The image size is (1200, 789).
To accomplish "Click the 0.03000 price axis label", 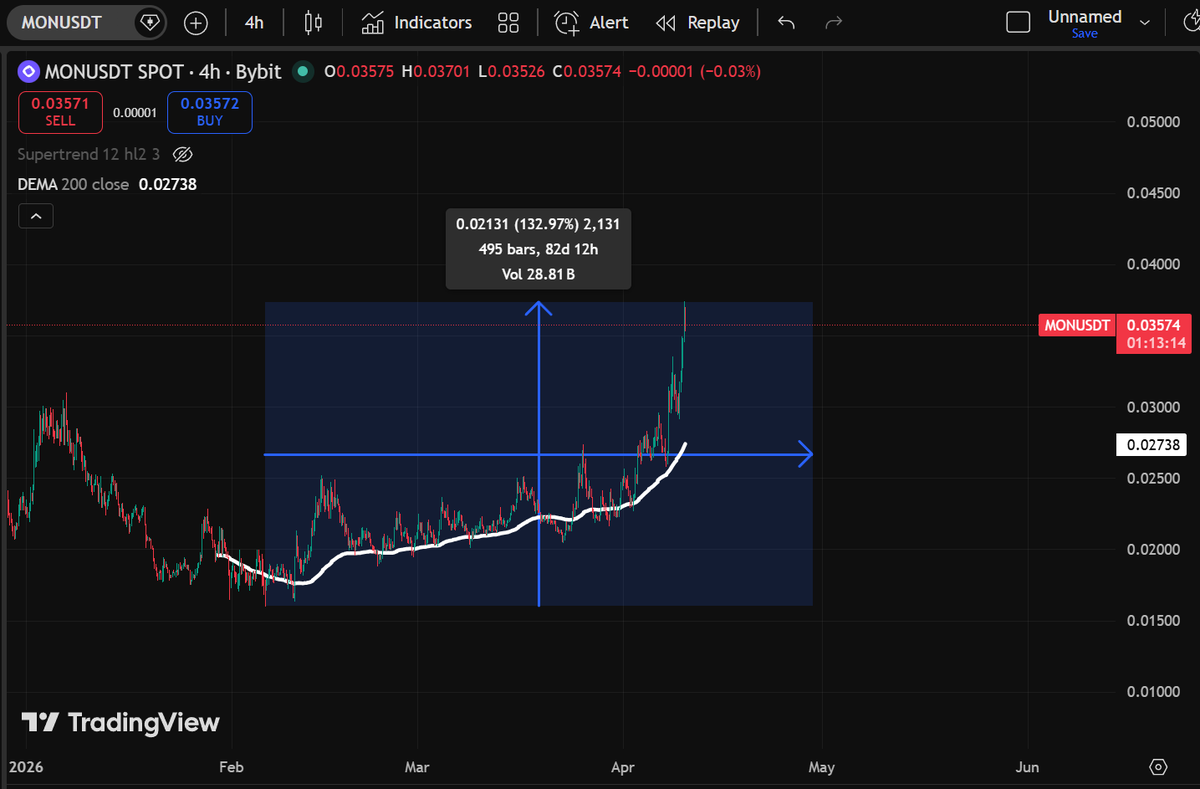I will tap(1153, 407).
